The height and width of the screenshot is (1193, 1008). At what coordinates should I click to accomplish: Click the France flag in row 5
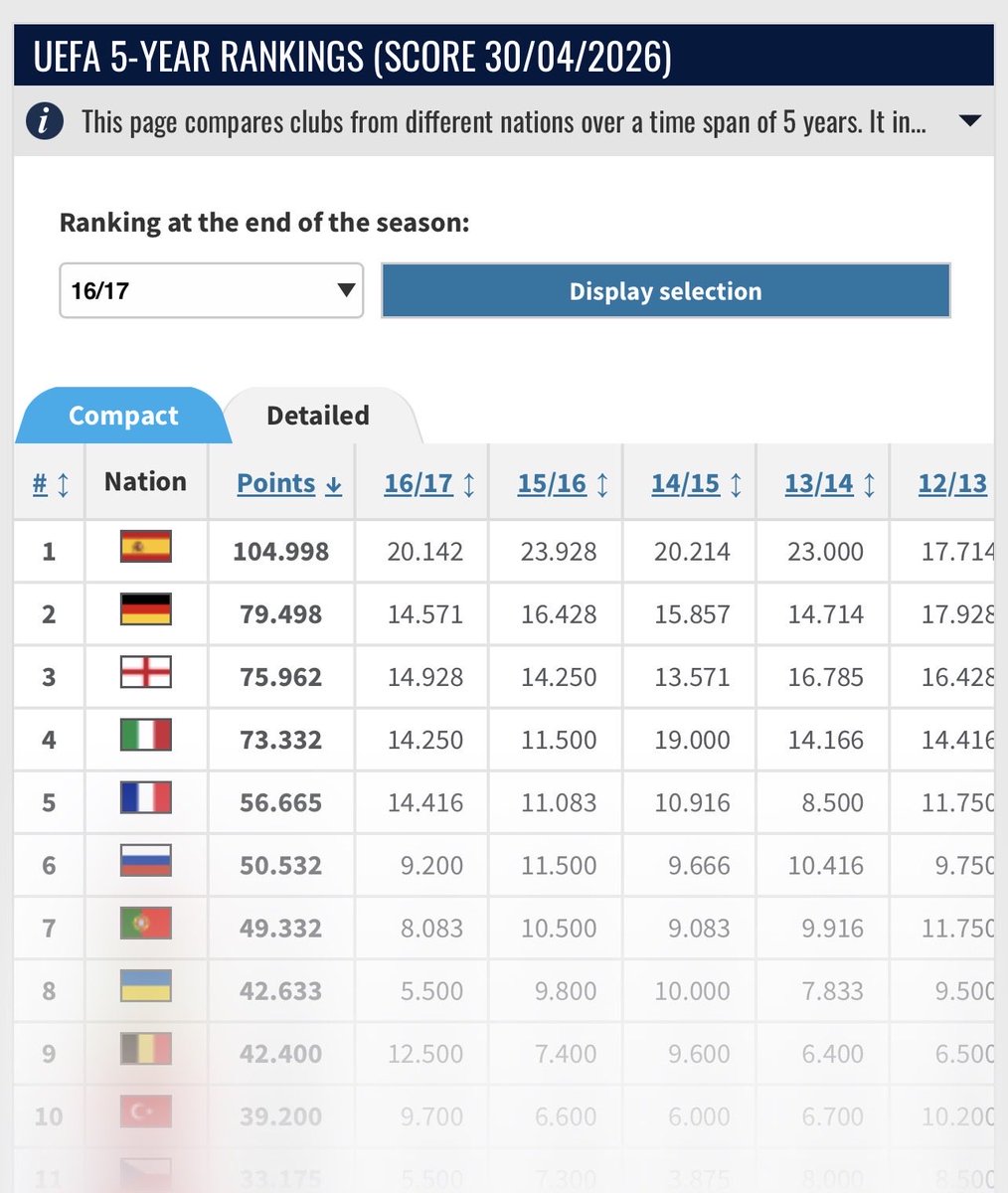(146, 798)
